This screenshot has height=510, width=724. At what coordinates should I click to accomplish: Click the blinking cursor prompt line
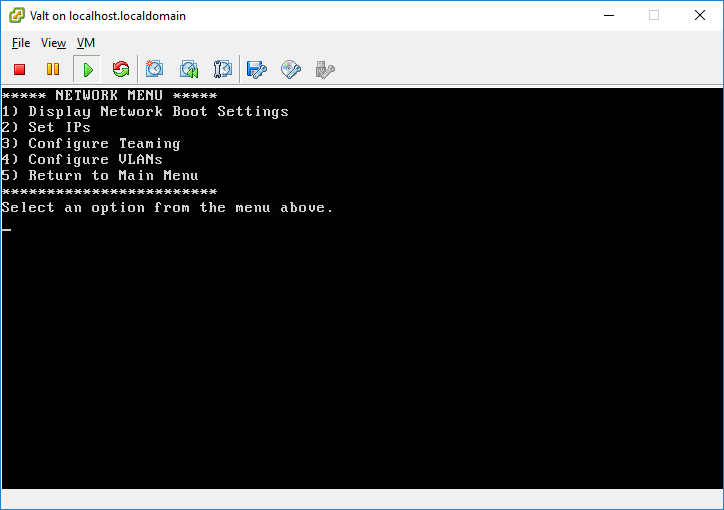tap(6, 228)
